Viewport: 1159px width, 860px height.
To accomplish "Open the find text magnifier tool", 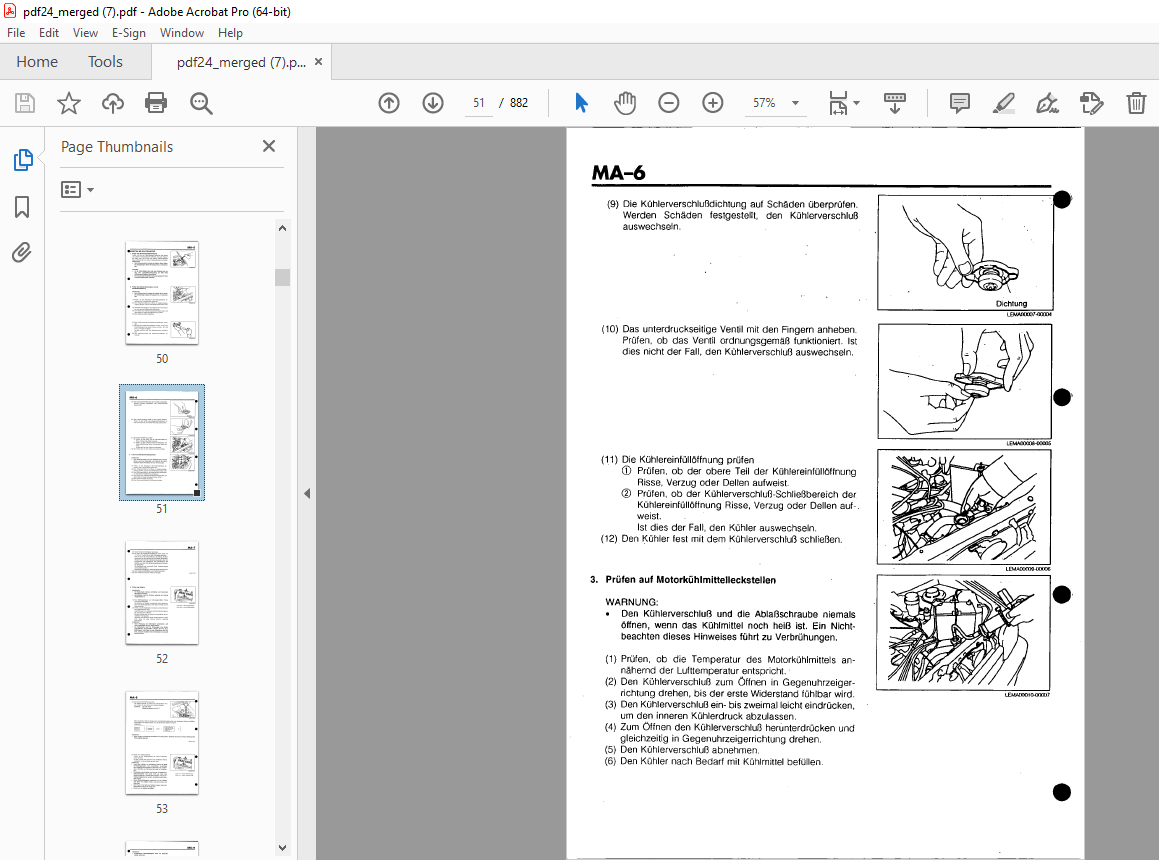I will pos(201,104).
